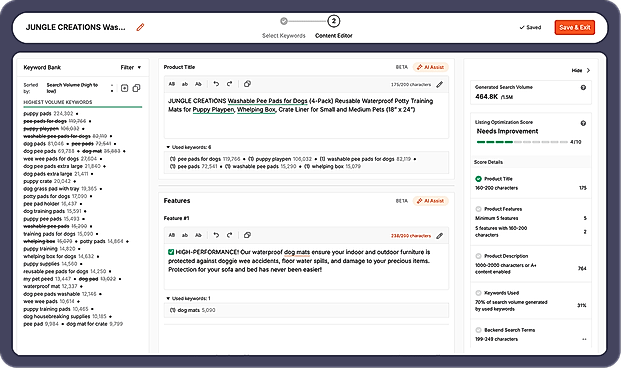Hide the score side panel
The width and height of the screenshot is (621, 368).
[x=581, y=71]
